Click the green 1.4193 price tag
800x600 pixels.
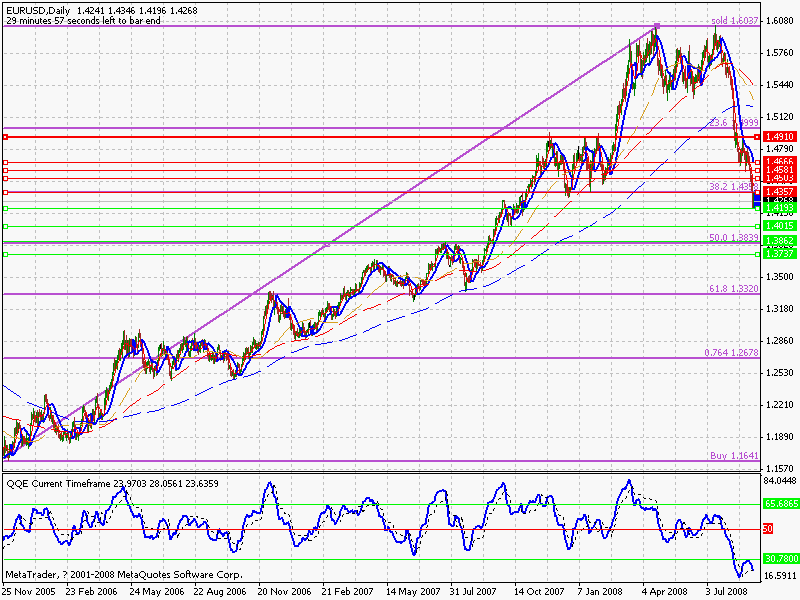pyautogui.click(x=779, y=208)
